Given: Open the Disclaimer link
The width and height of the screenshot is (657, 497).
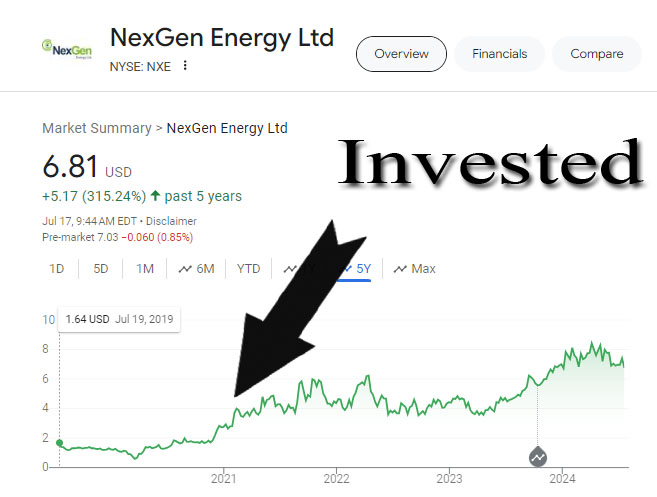Looking at the screenshot, I should (x=173, y=221).
